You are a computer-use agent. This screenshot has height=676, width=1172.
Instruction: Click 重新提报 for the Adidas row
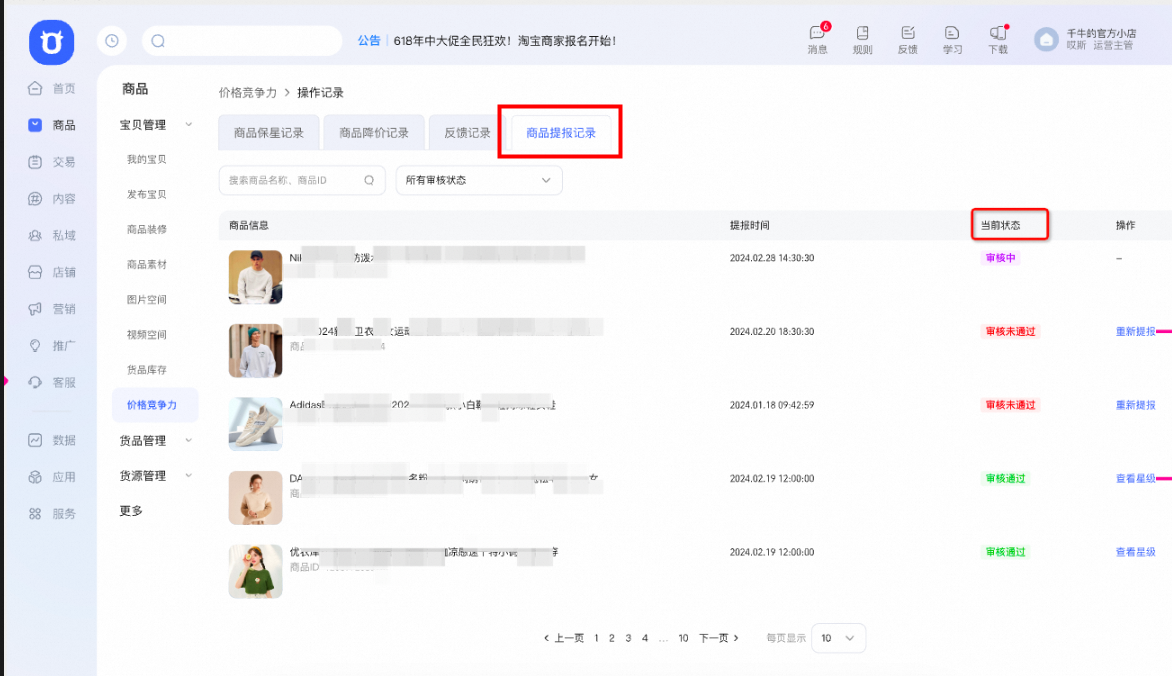(x=1135, y=405)
